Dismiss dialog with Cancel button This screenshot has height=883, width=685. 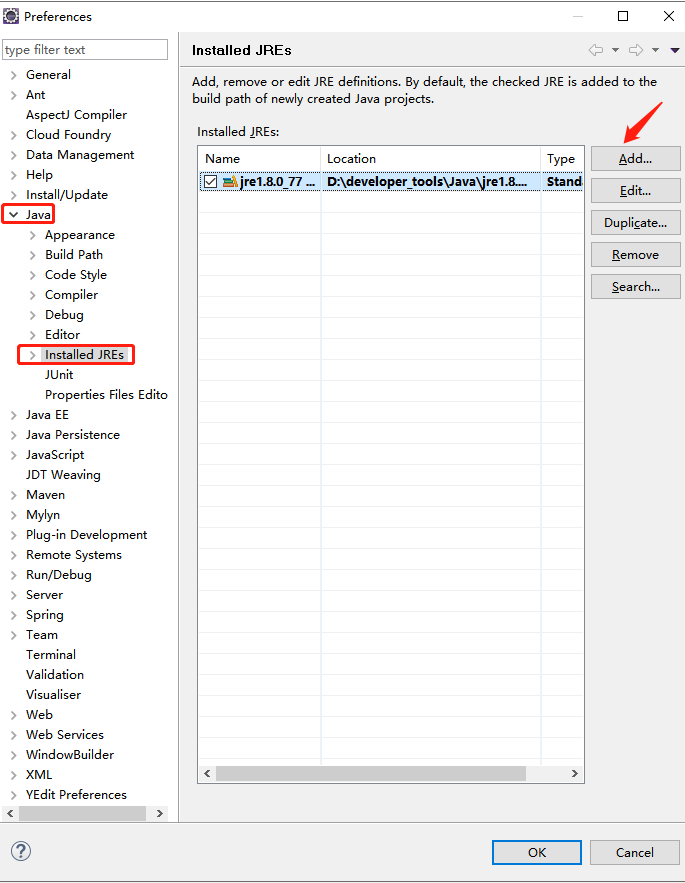(635, 853)
